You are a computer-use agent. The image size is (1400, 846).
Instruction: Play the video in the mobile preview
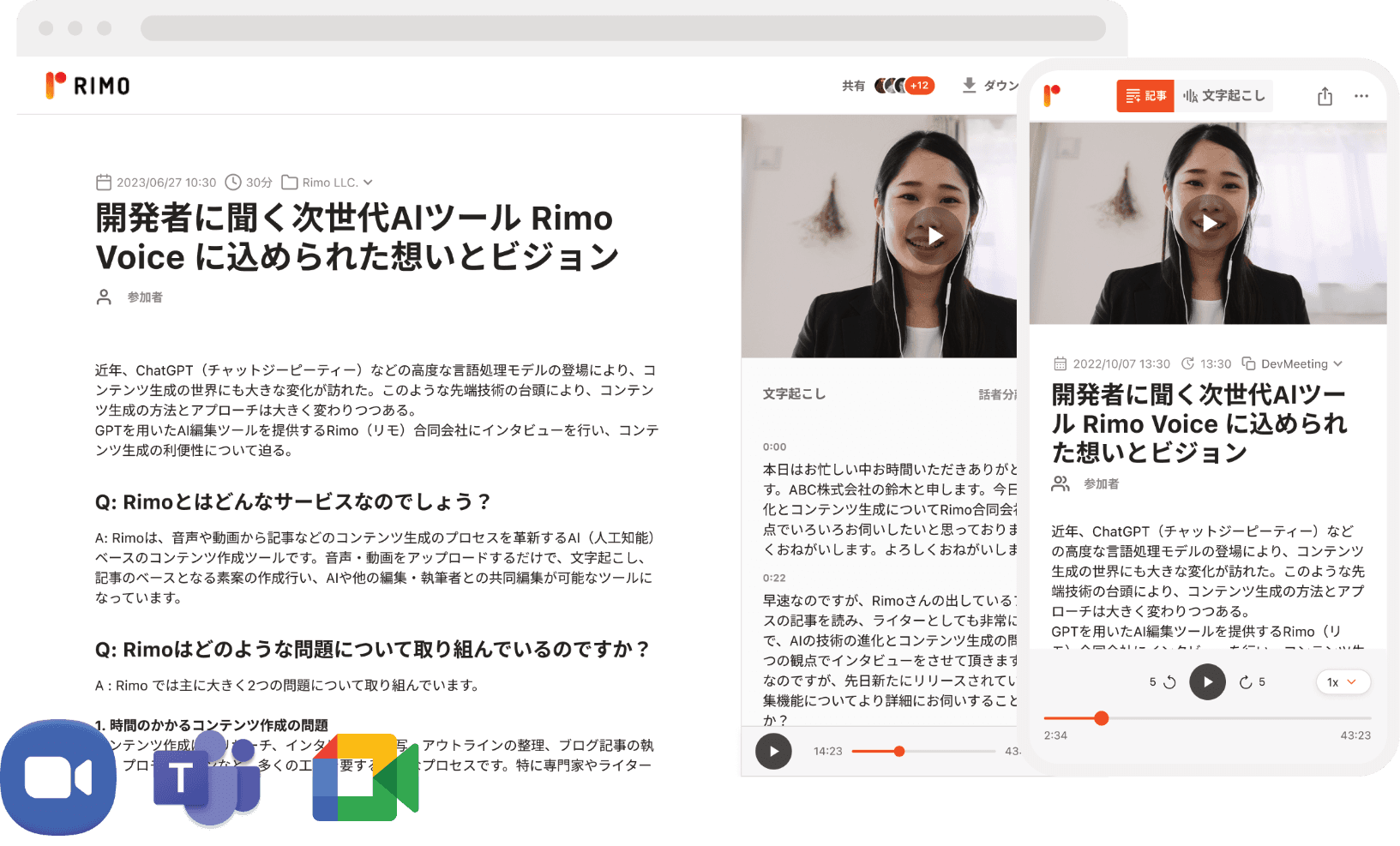tap(1208, 223)
